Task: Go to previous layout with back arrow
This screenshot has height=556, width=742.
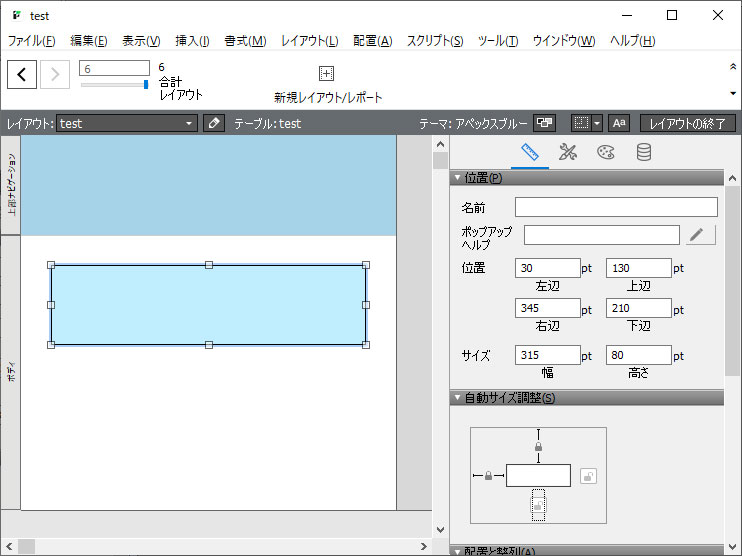Action: [22, 74]
